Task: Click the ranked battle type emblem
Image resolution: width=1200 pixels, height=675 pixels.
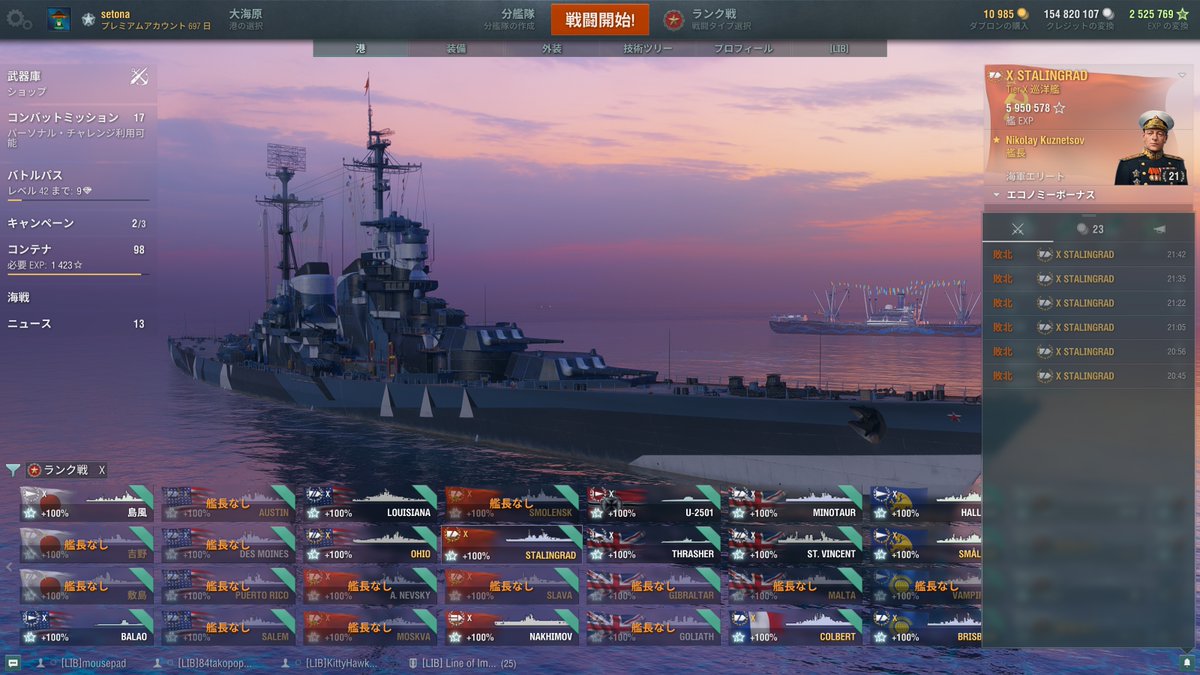Action: 674,19
